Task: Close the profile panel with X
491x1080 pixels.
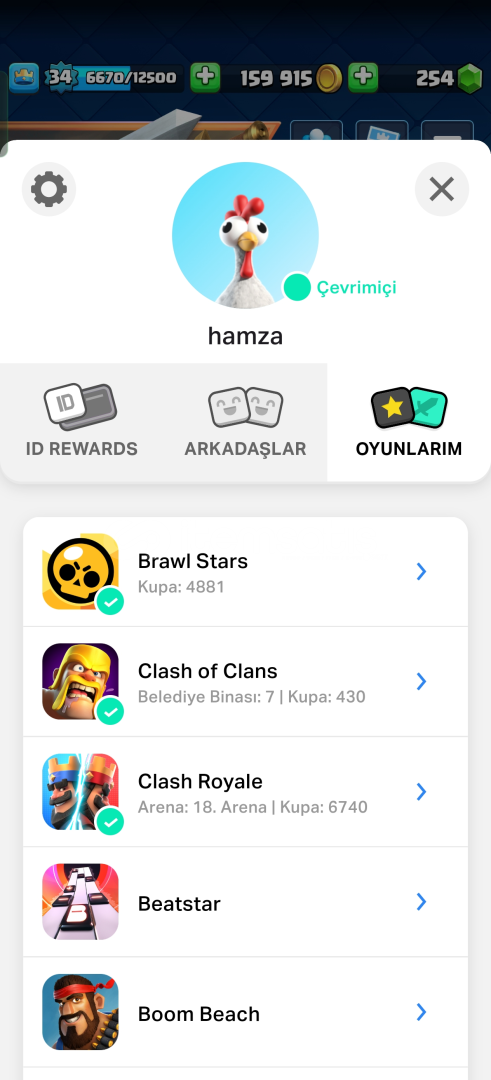Action: (x=442, y=189)
